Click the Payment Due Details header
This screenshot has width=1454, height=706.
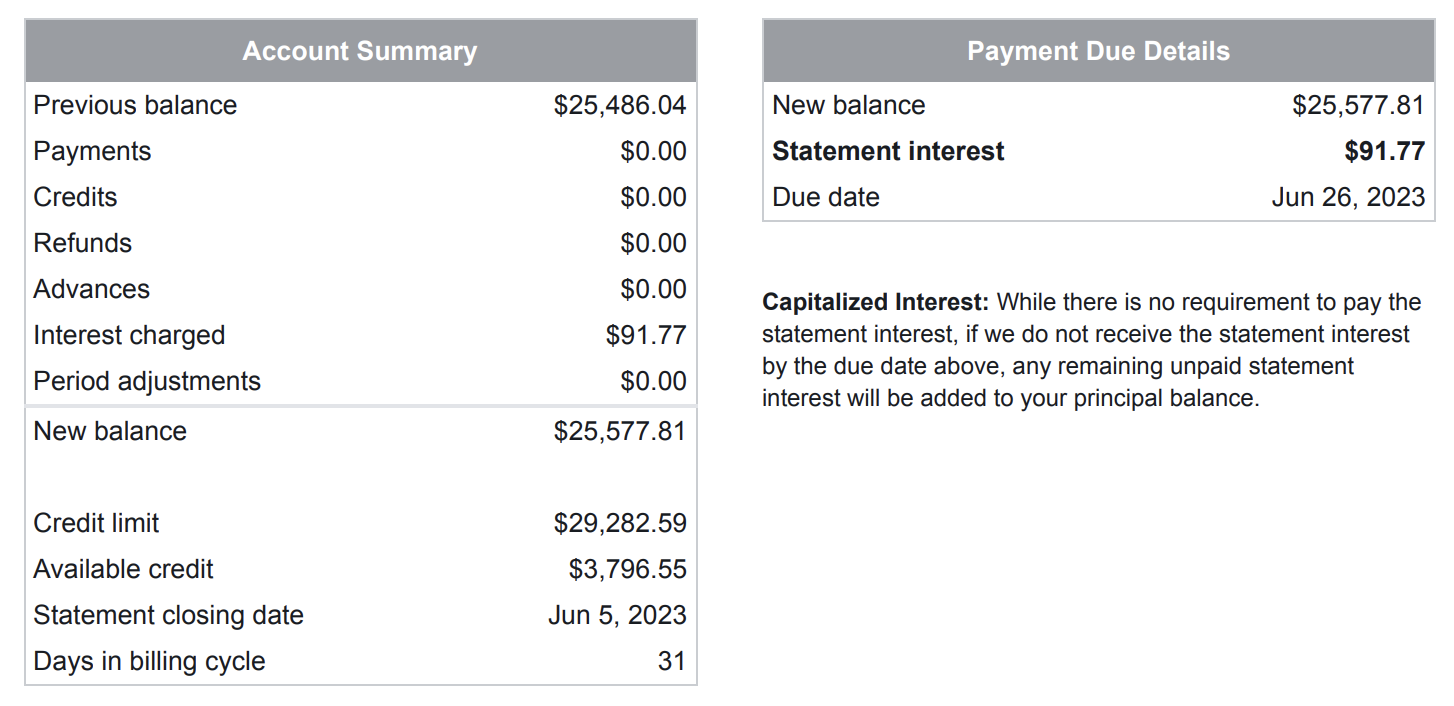[x=1098, y=51]
